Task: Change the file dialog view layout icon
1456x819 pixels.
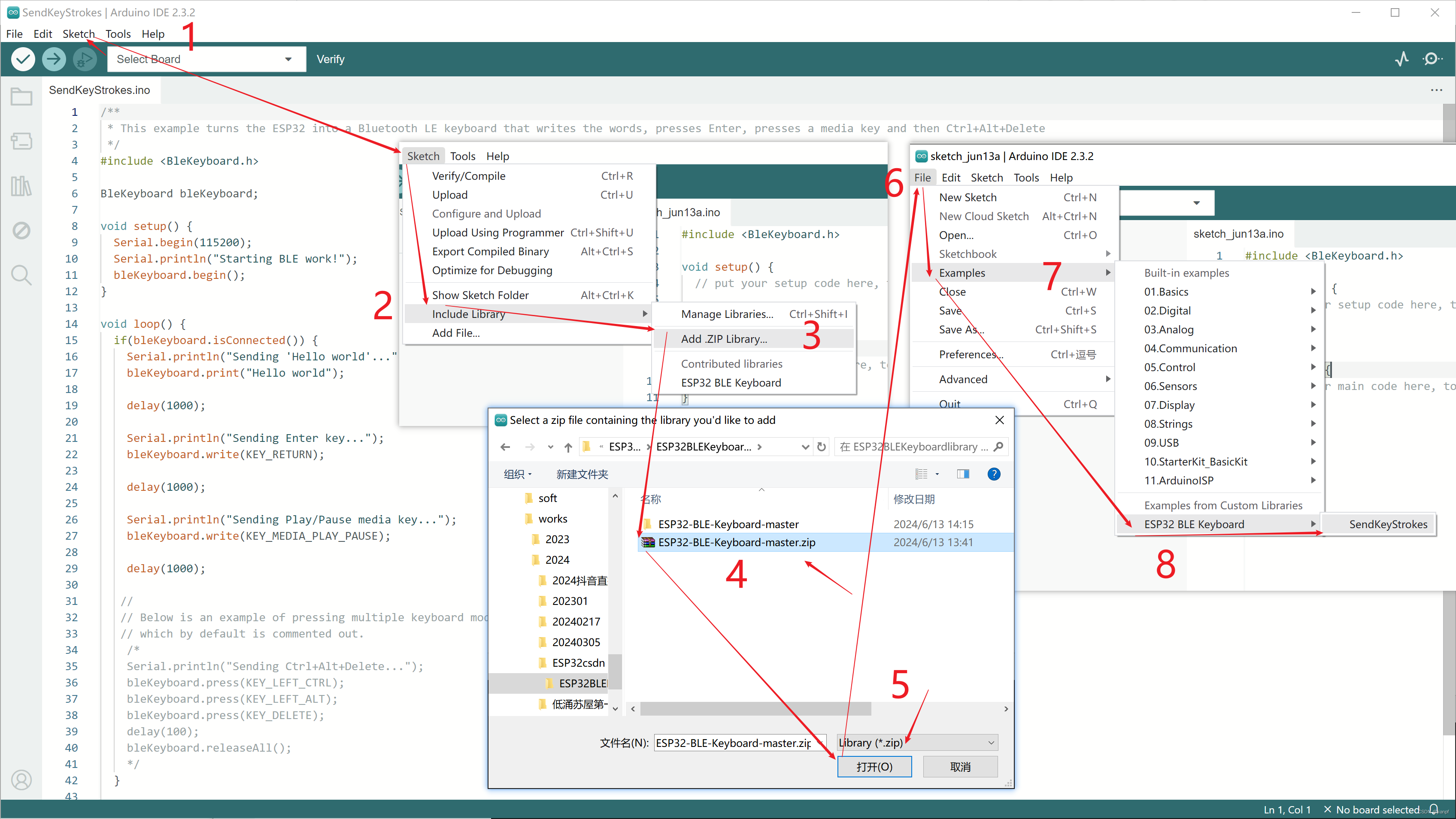Action: coord(922,474)
